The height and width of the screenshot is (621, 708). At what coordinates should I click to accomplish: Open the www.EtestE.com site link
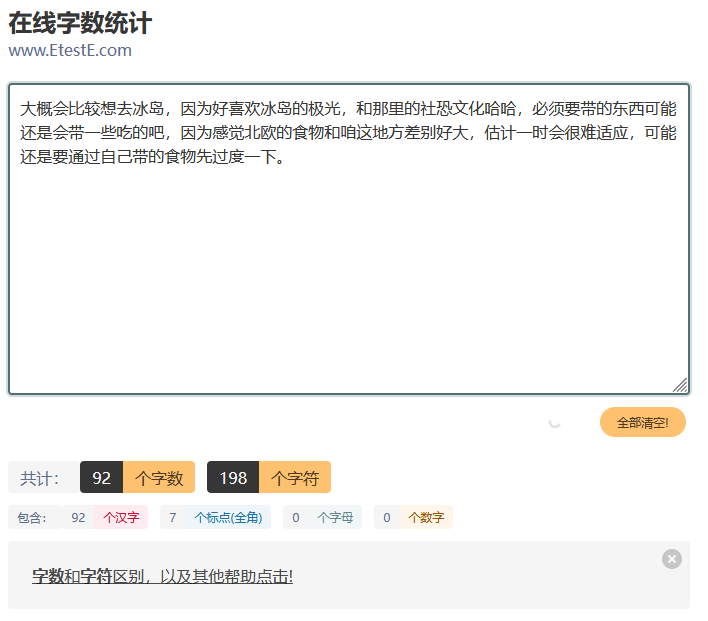tap(70, 50)
